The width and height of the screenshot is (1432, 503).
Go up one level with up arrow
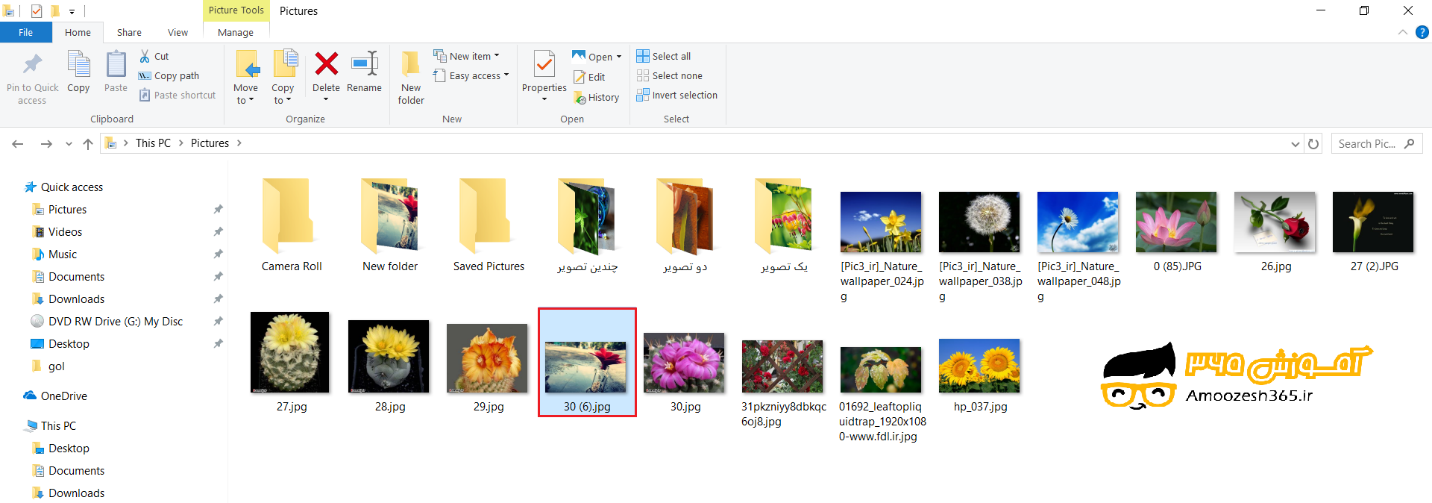88,144
